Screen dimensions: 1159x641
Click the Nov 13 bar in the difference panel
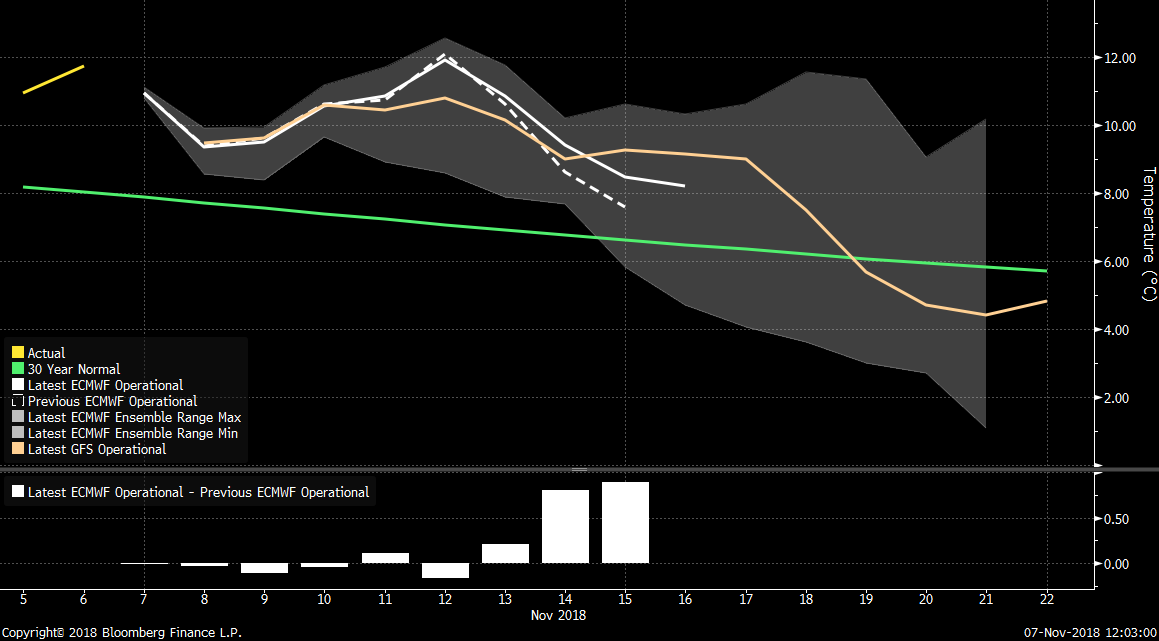506,554
